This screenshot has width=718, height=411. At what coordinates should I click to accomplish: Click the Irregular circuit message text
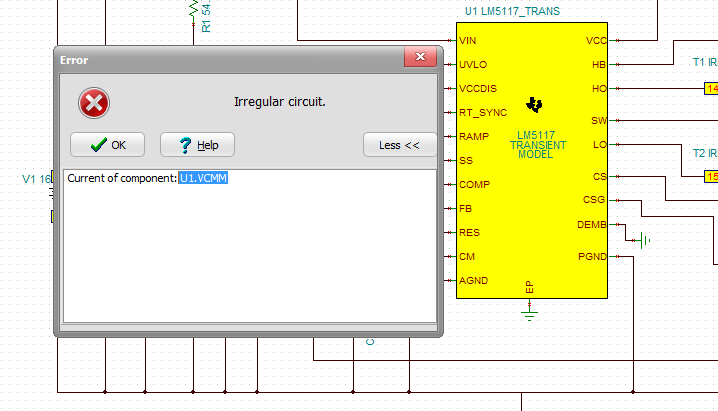click(280, 102)
